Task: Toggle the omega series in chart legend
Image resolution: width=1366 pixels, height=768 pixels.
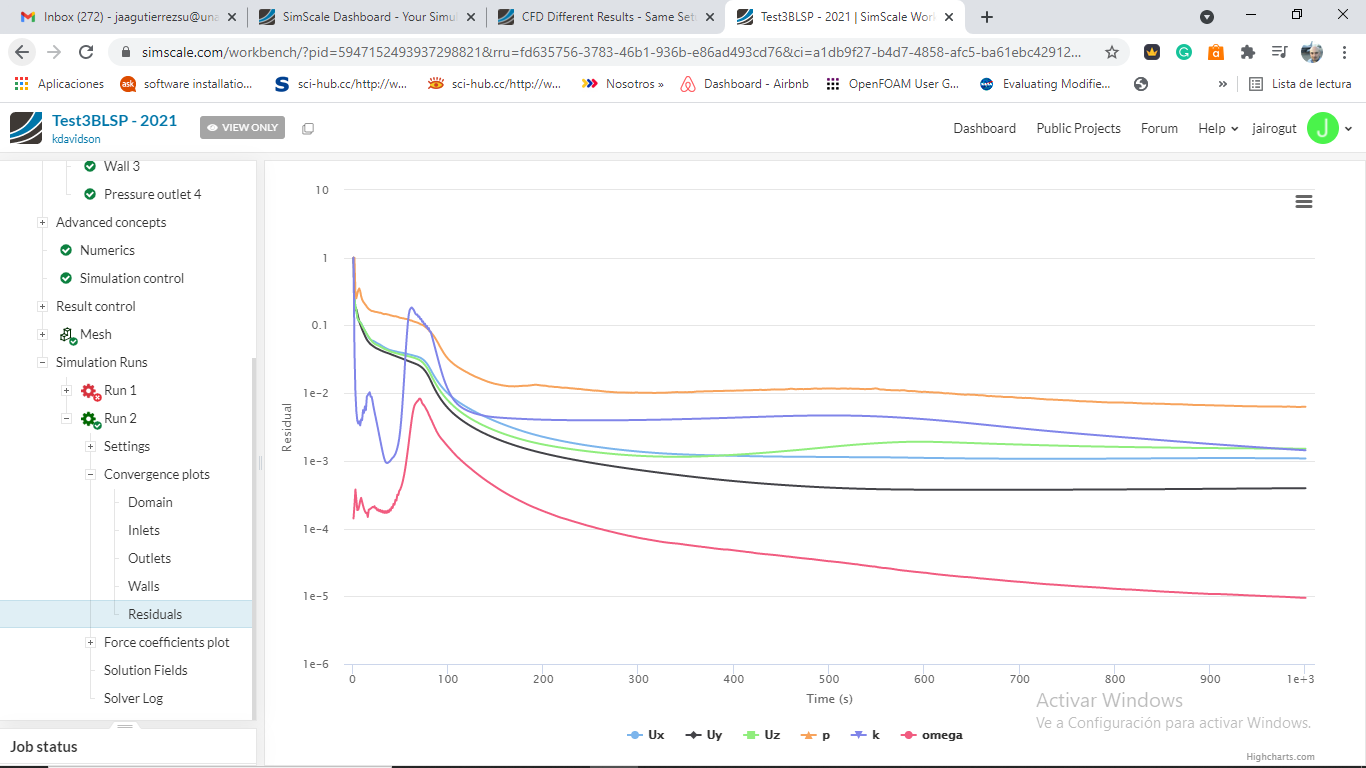Action: (x=932, y=735)
